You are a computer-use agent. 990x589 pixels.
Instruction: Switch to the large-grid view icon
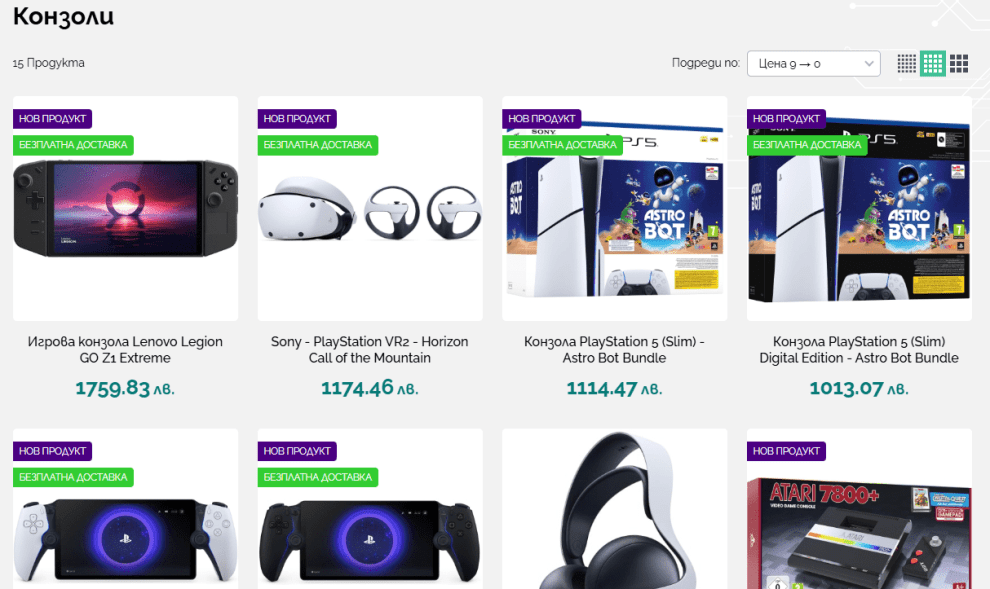(959, 63)
